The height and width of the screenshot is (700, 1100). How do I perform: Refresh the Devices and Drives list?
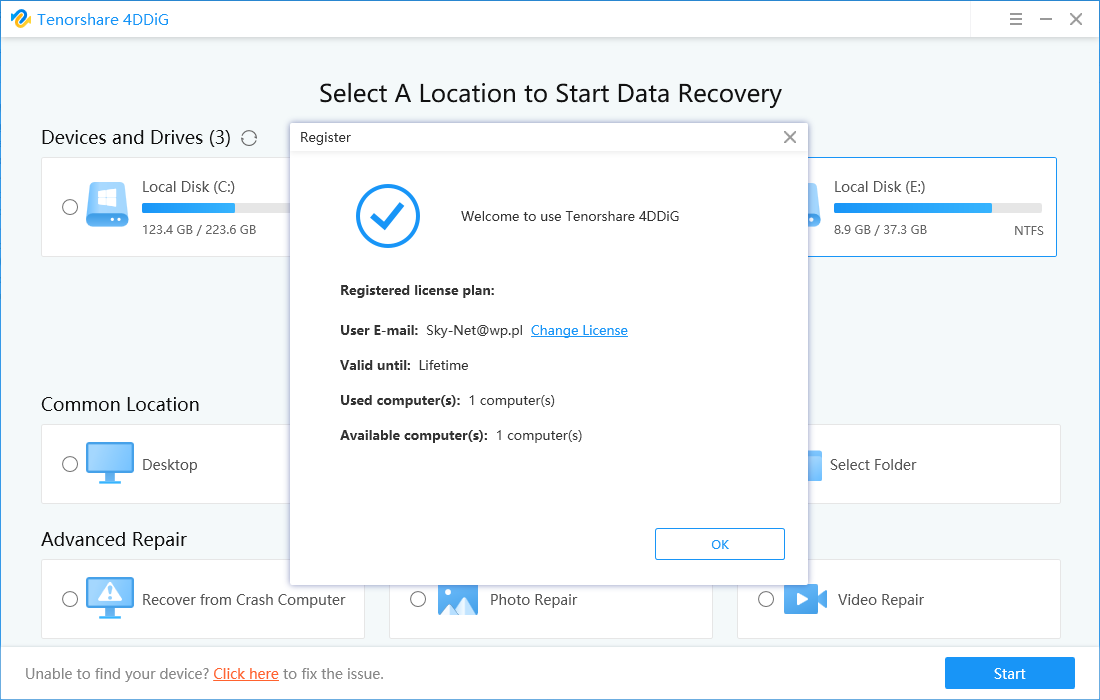[x=249, y=138]
